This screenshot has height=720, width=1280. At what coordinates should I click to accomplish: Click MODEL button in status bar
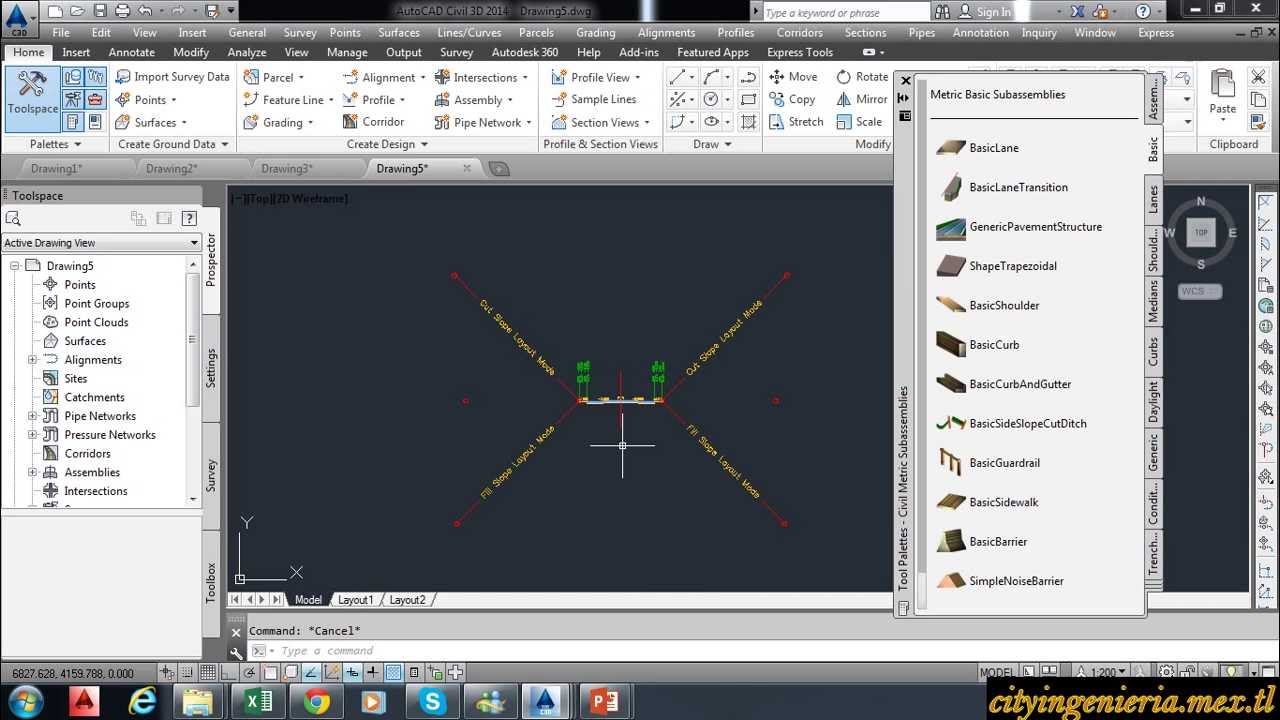pyautogui.click(x=996, y=673)
